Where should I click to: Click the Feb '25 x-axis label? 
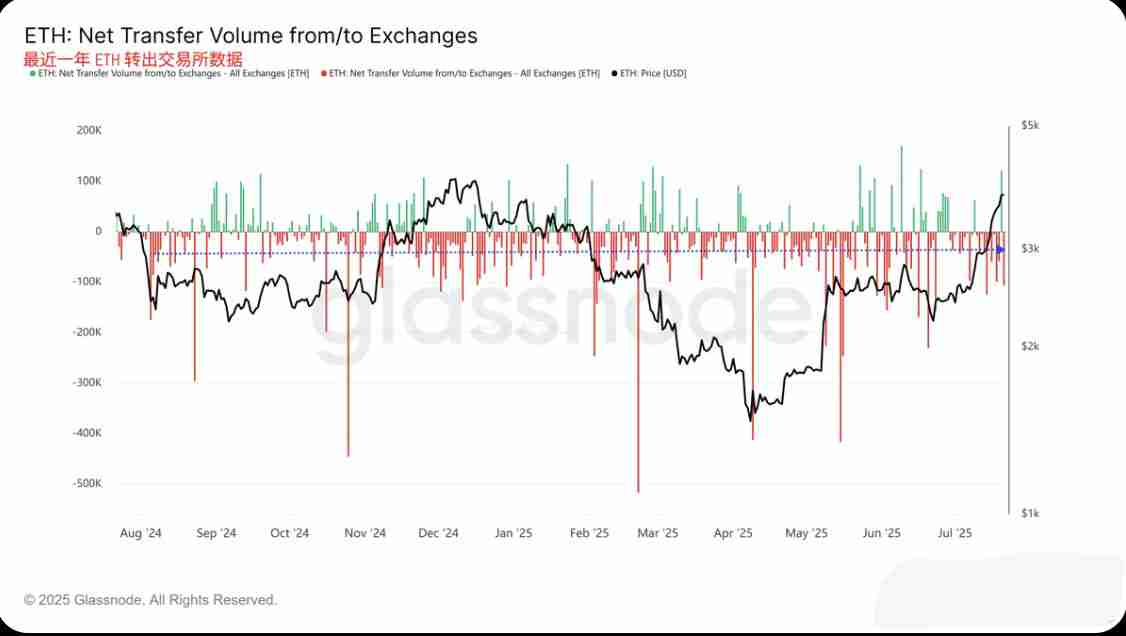pos(588,533)
